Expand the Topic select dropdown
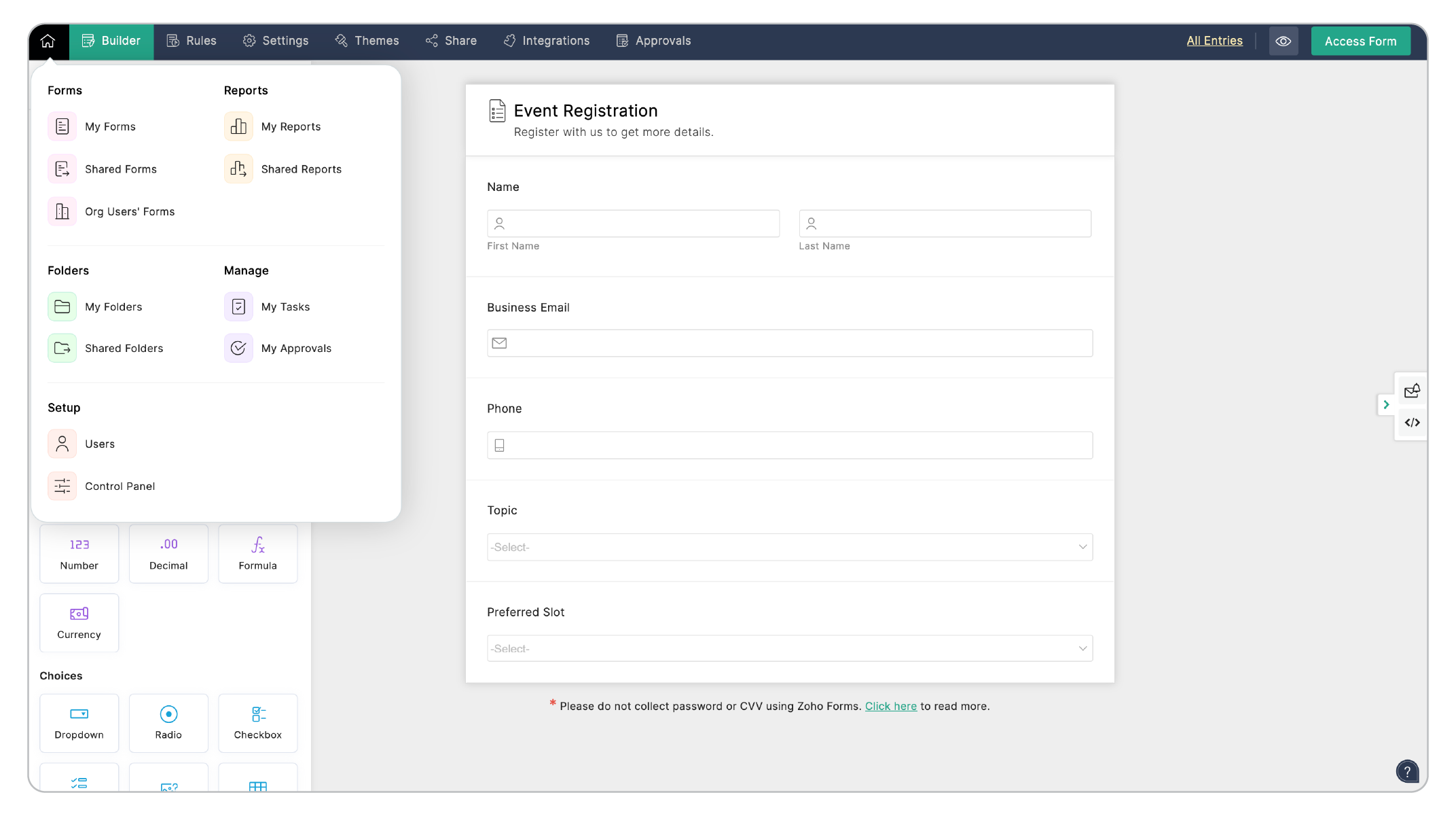This screenshot has height=814, width=1456. click(790, 547)
